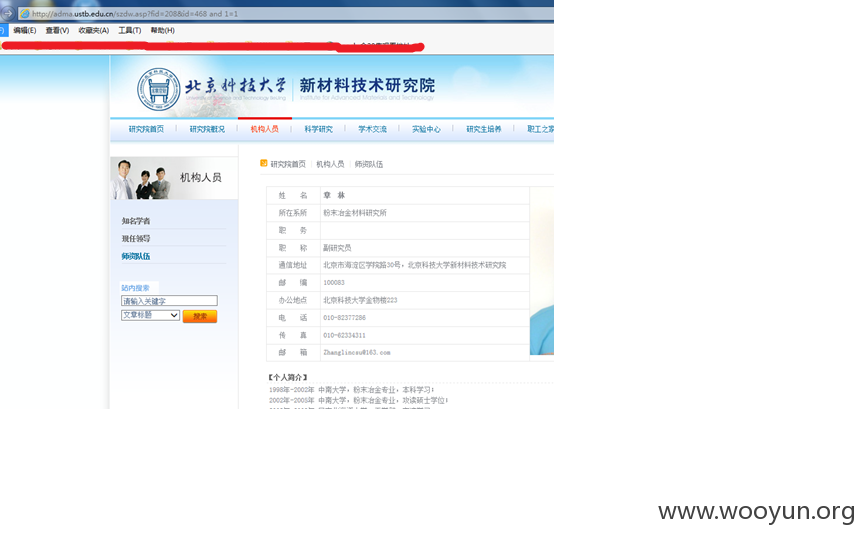Click the 1998年-2002年 education line
864x540 pixels.
351,390
